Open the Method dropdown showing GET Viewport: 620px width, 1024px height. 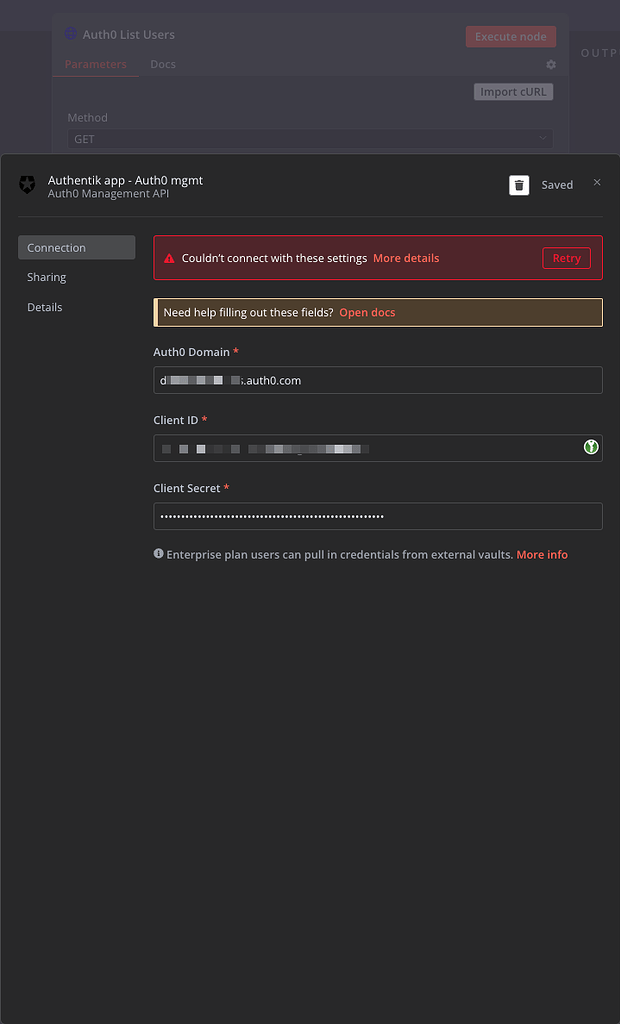[x=310, y=138]
